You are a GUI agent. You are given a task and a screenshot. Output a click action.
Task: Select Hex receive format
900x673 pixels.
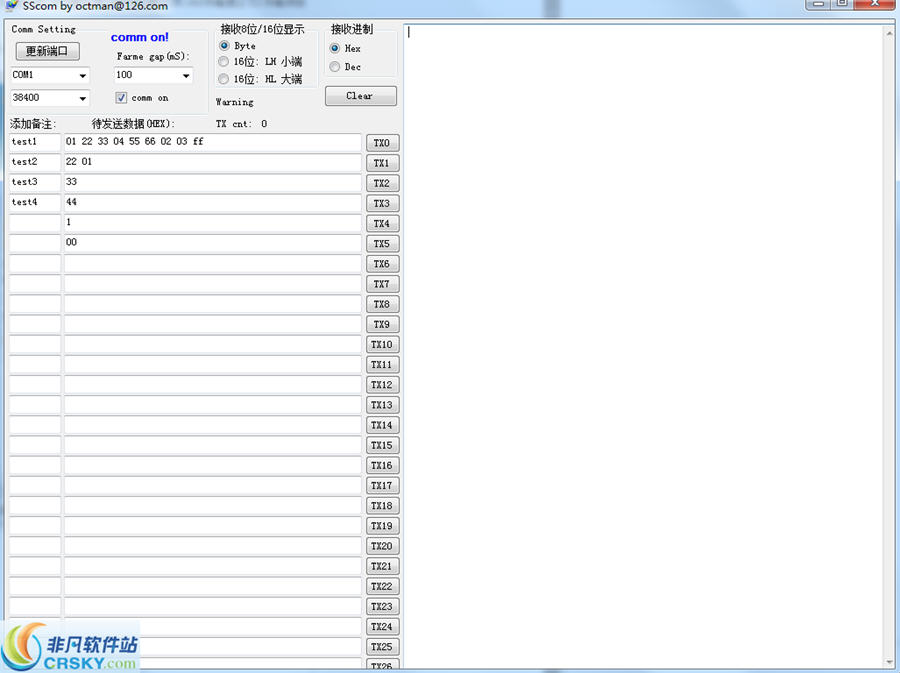(335, 48)
